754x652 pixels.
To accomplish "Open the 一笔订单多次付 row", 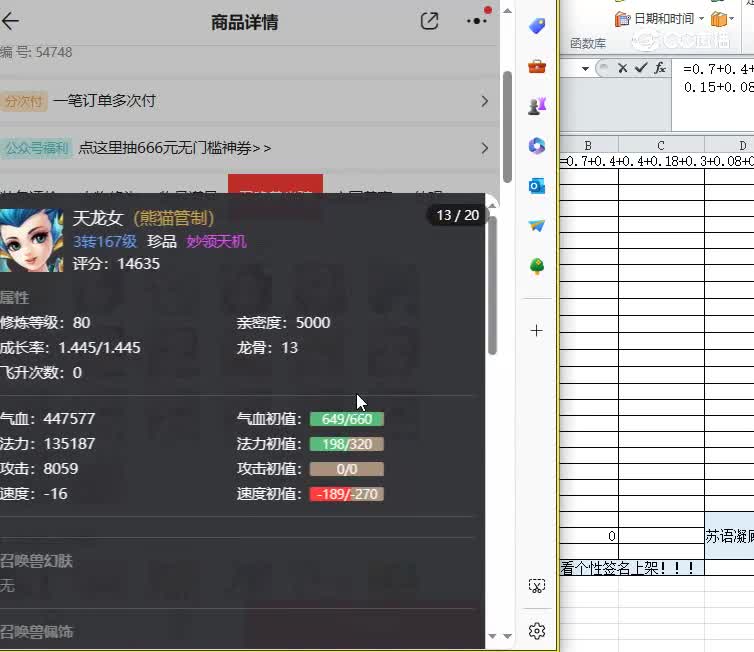I will click(x=249, y=101).
